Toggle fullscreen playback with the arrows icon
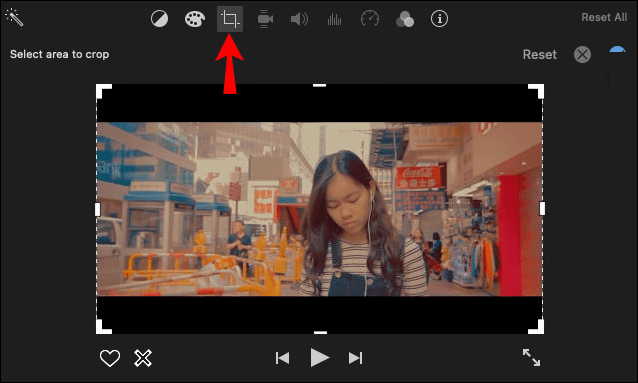Screen dimensions: 638x383 click(x=531, y=357)
